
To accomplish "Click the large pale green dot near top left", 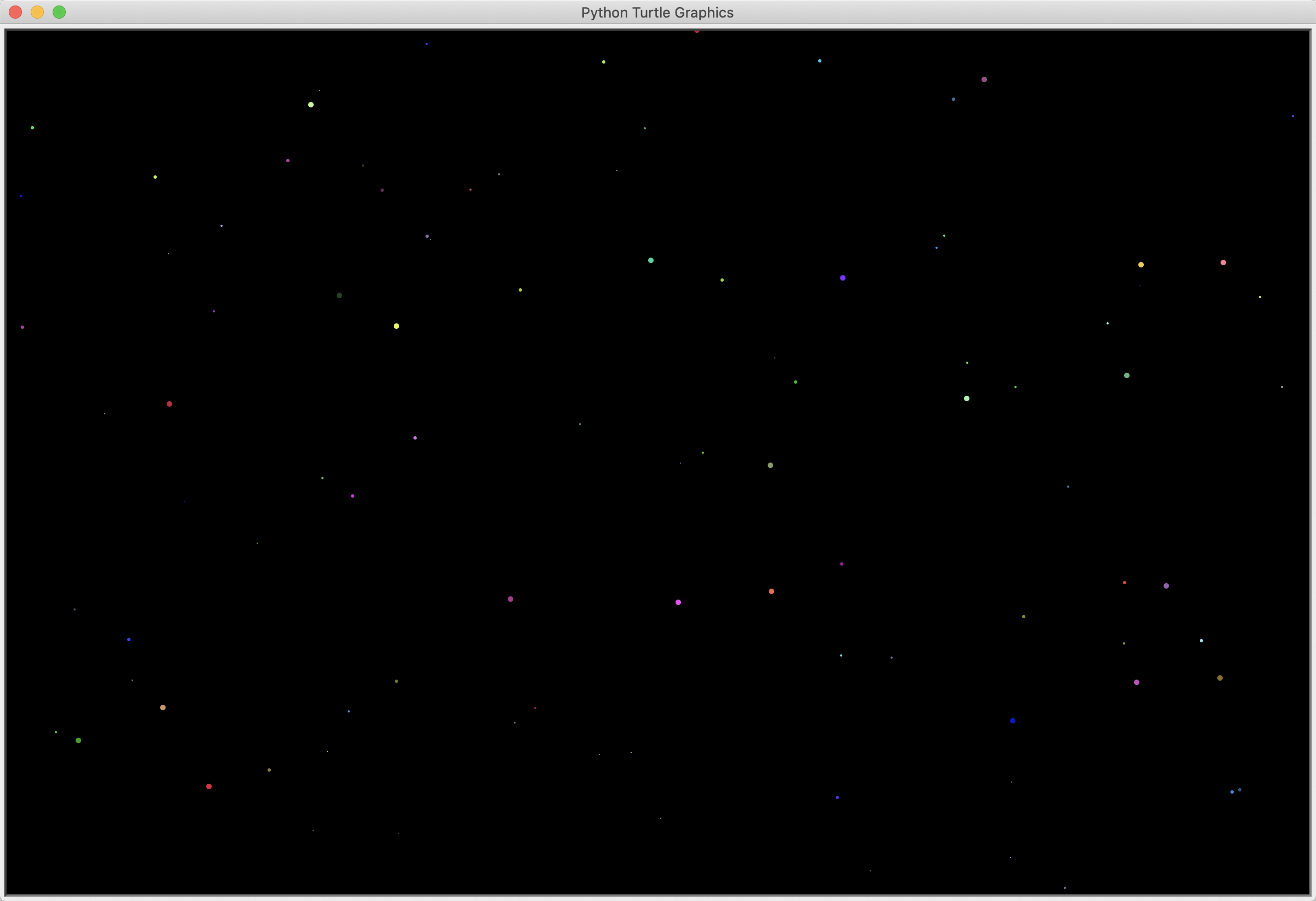I will pyautogui.click(x=311, y=105).
